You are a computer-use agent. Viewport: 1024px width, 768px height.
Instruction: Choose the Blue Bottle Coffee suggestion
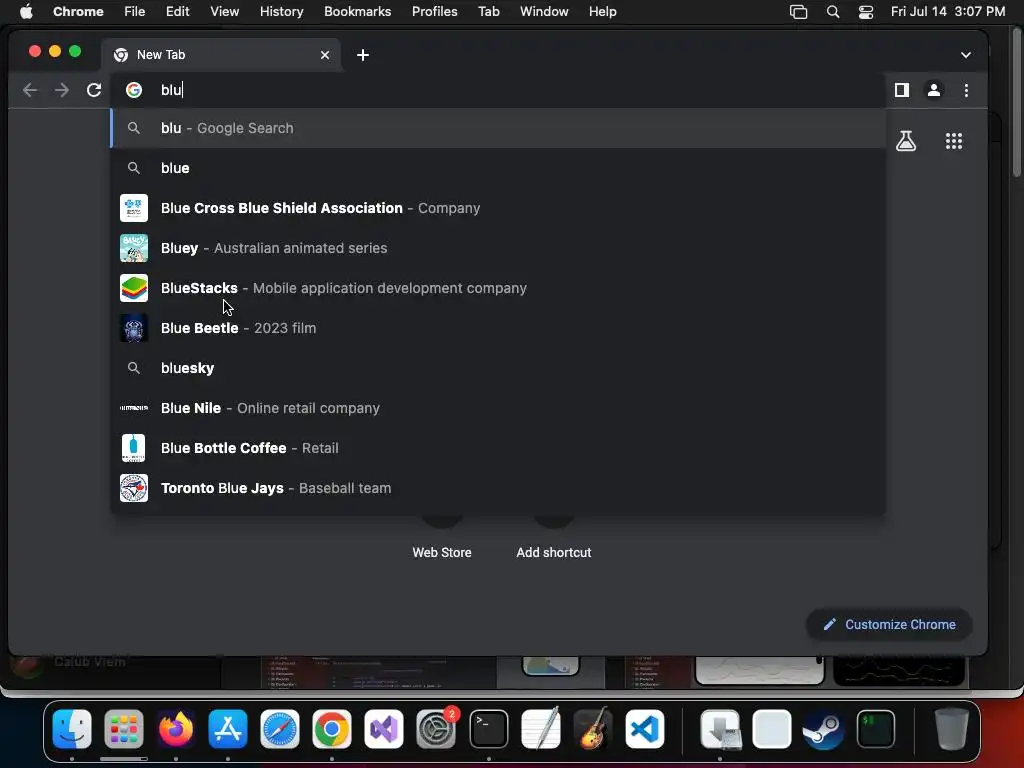coord(498,448)
